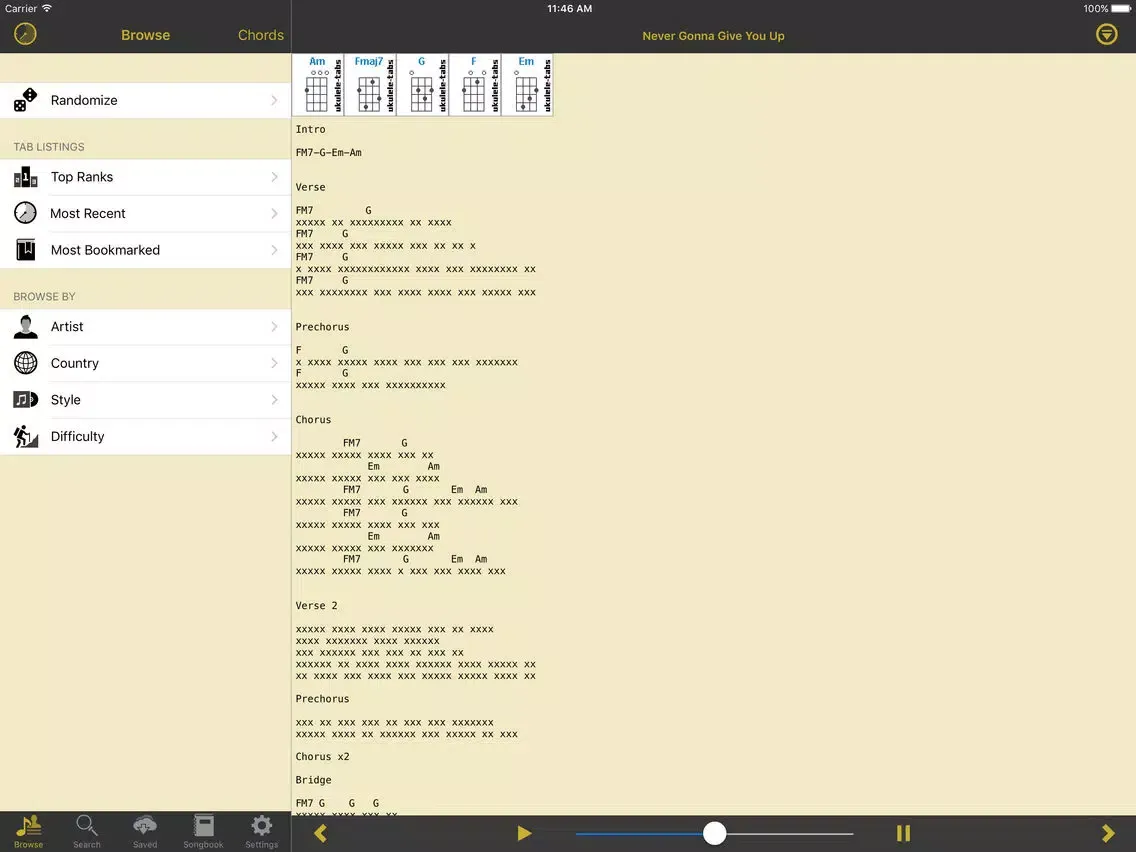Open the circled dropdown menu at top right
This screenshot has width=1136, height=852.
pos(1106,35)
